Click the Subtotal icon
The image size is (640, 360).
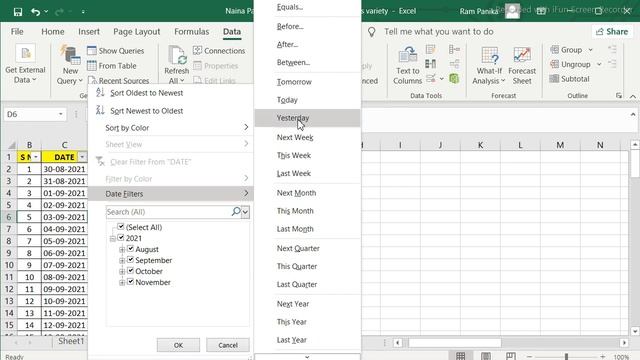click(554, 79)
